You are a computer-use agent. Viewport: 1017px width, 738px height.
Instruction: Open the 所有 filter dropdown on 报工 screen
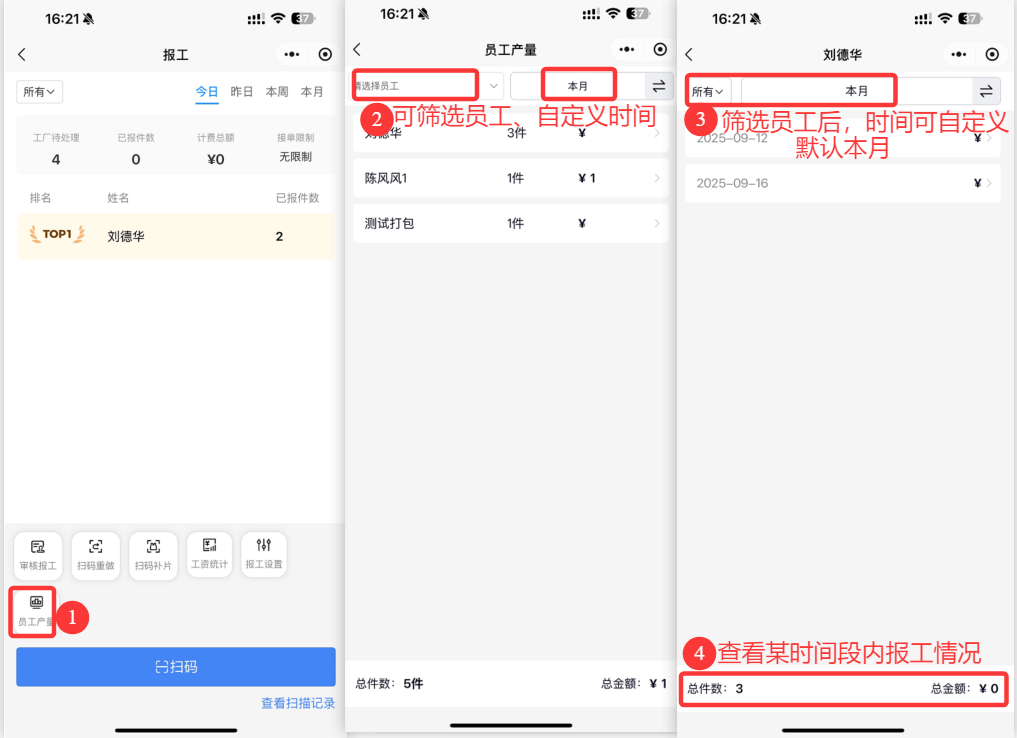coord(39,91)
